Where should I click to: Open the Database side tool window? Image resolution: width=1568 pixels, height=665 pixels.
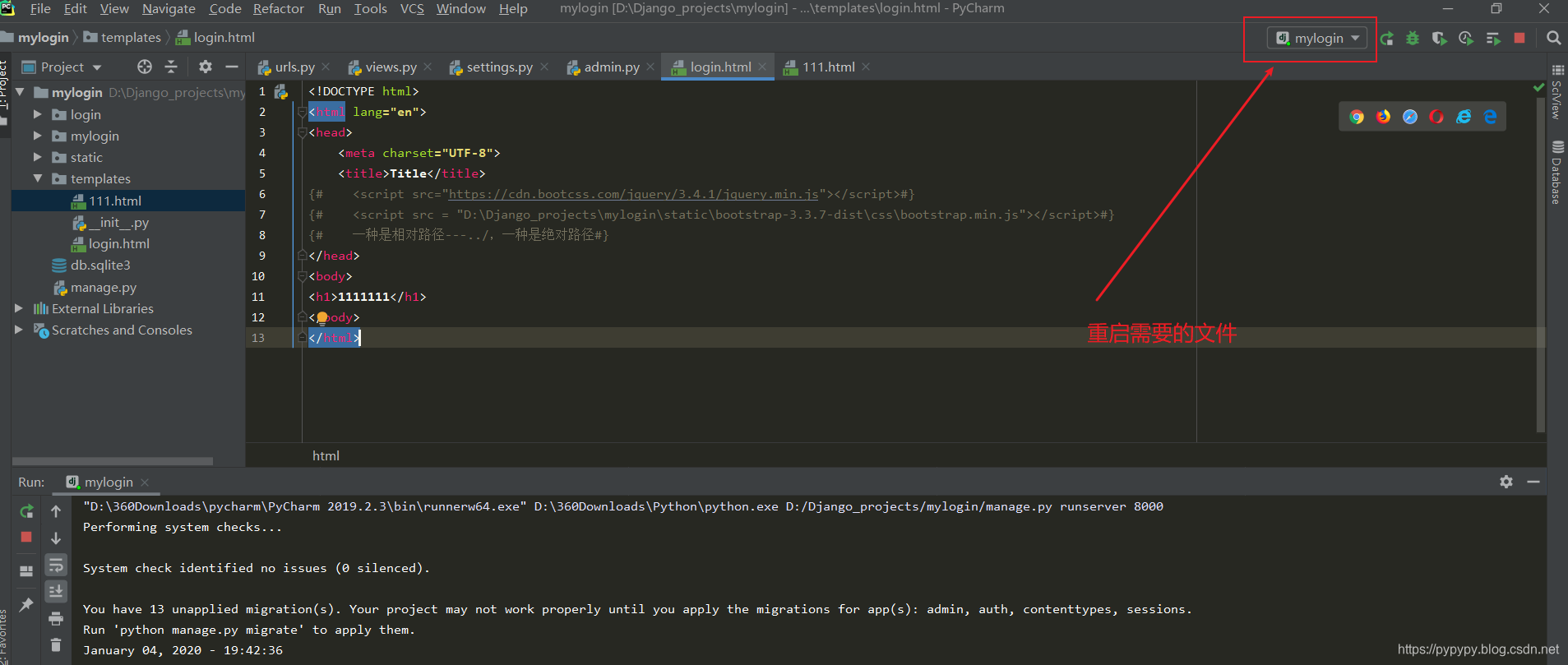(x=1556, y=172)
